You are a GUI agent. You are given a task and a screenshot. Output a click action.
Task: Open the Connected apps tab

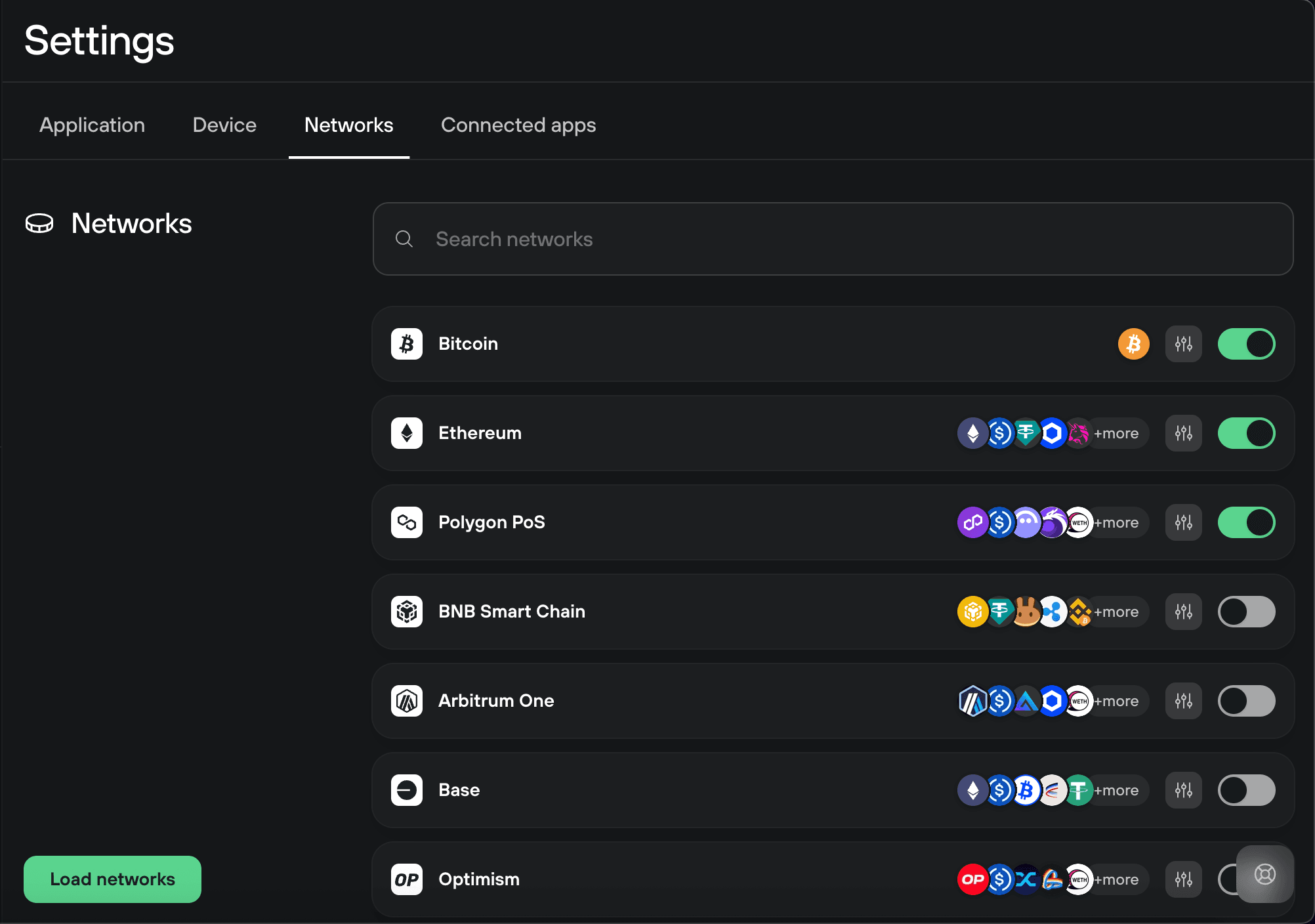(x=518, y=125)
